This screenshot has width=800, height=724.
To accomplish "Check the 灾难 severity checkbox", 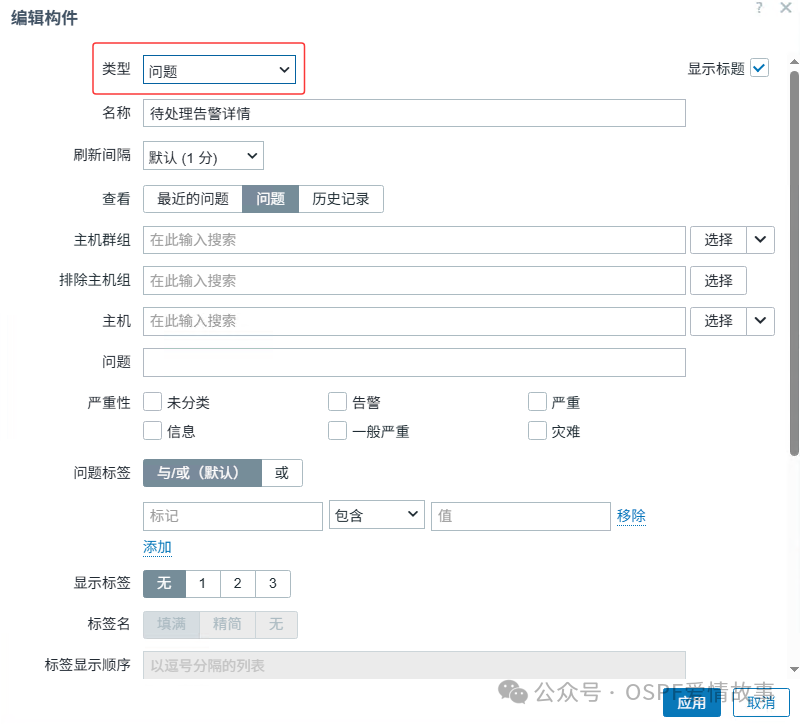I will [x=537, y=431].
